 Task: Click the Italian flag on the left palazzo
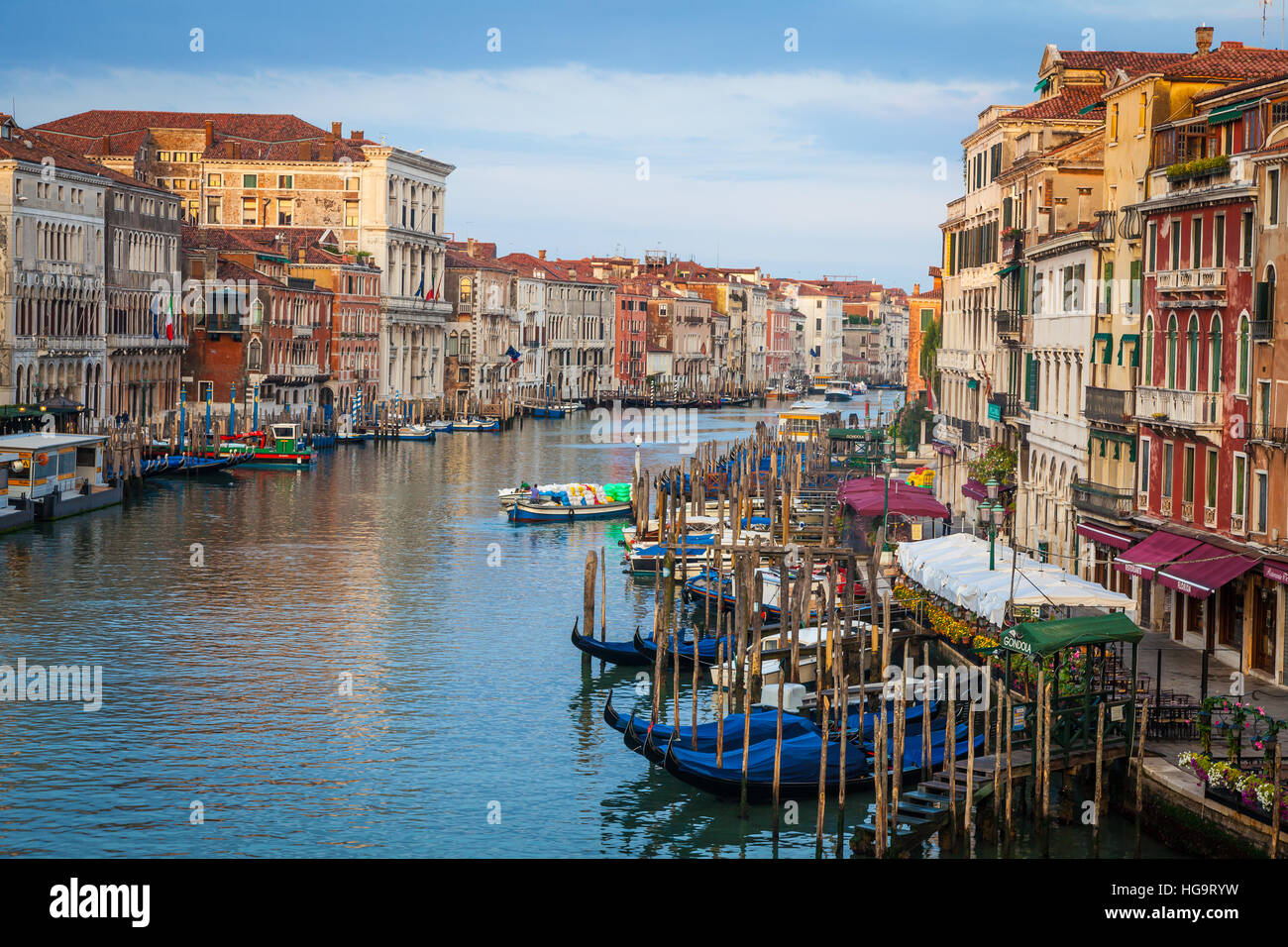pyautogui.click(x=168, y=318)
